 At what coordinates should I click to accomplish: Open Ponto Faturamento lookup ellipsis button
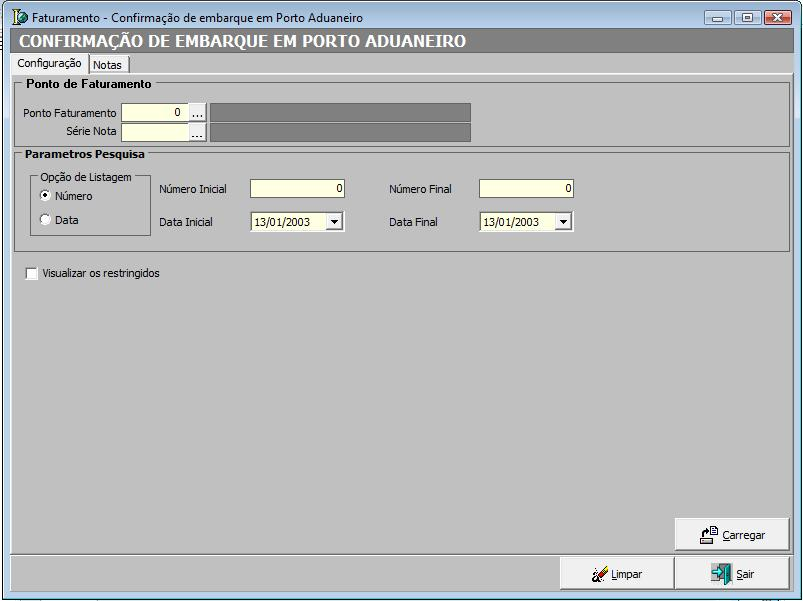[197, 113]
